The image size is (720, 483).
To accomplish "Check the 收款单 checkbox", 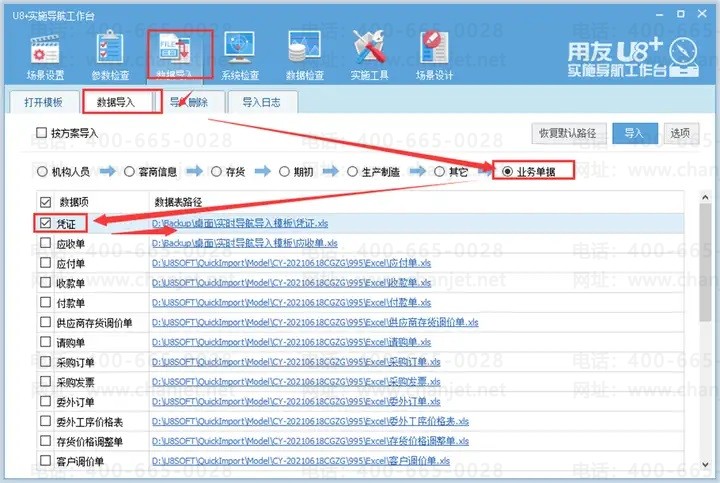I will 45,282.
